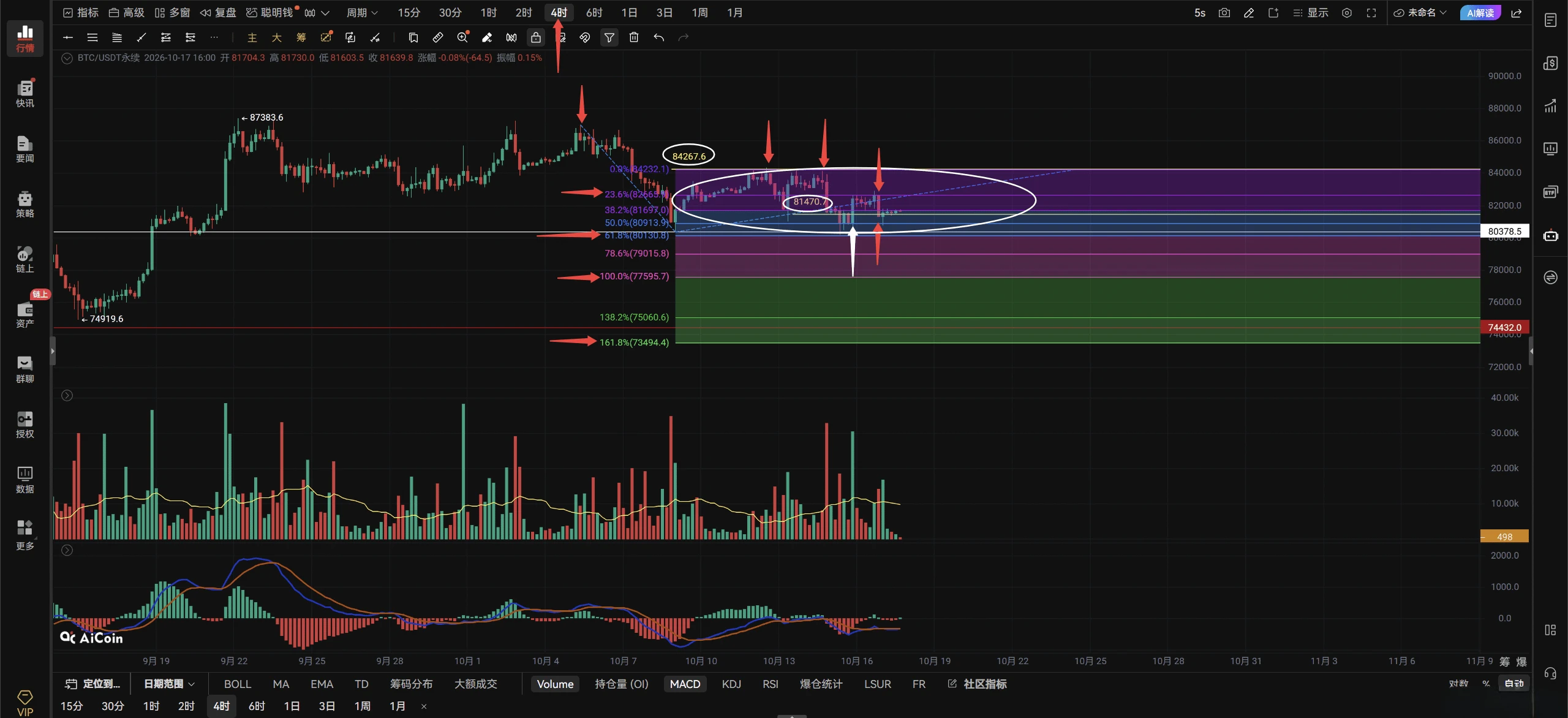
Task: Open the 群聊 group chat sidebar icon
Action: click(24, 369)
